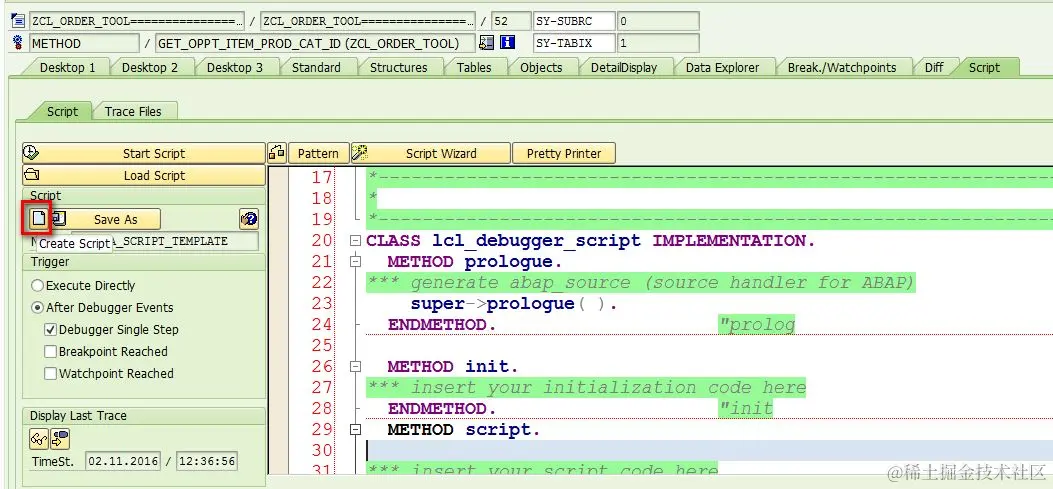Click the METHOD event type field

point(85,44)
